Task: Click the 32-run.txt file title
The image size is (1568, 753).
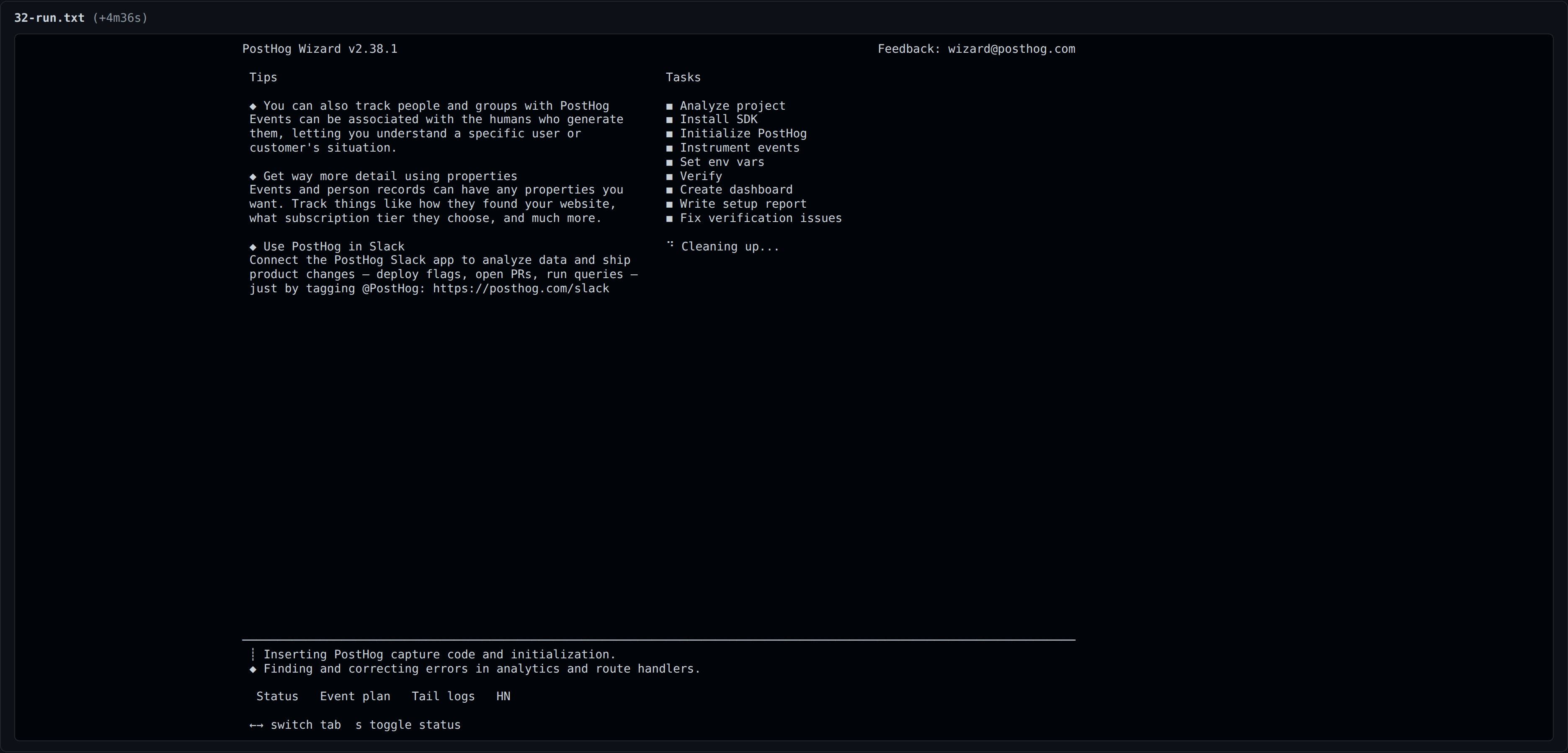Action: [49, 18]
